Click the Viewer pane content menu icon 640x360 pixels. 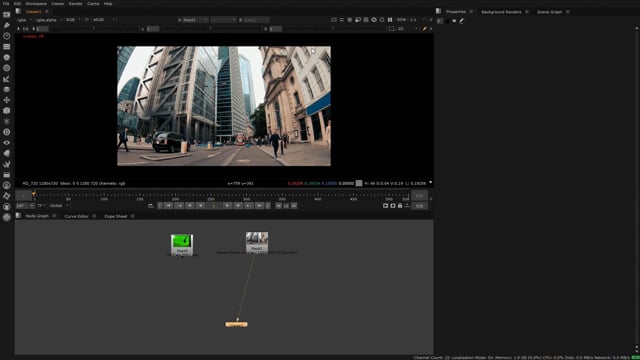18,11
